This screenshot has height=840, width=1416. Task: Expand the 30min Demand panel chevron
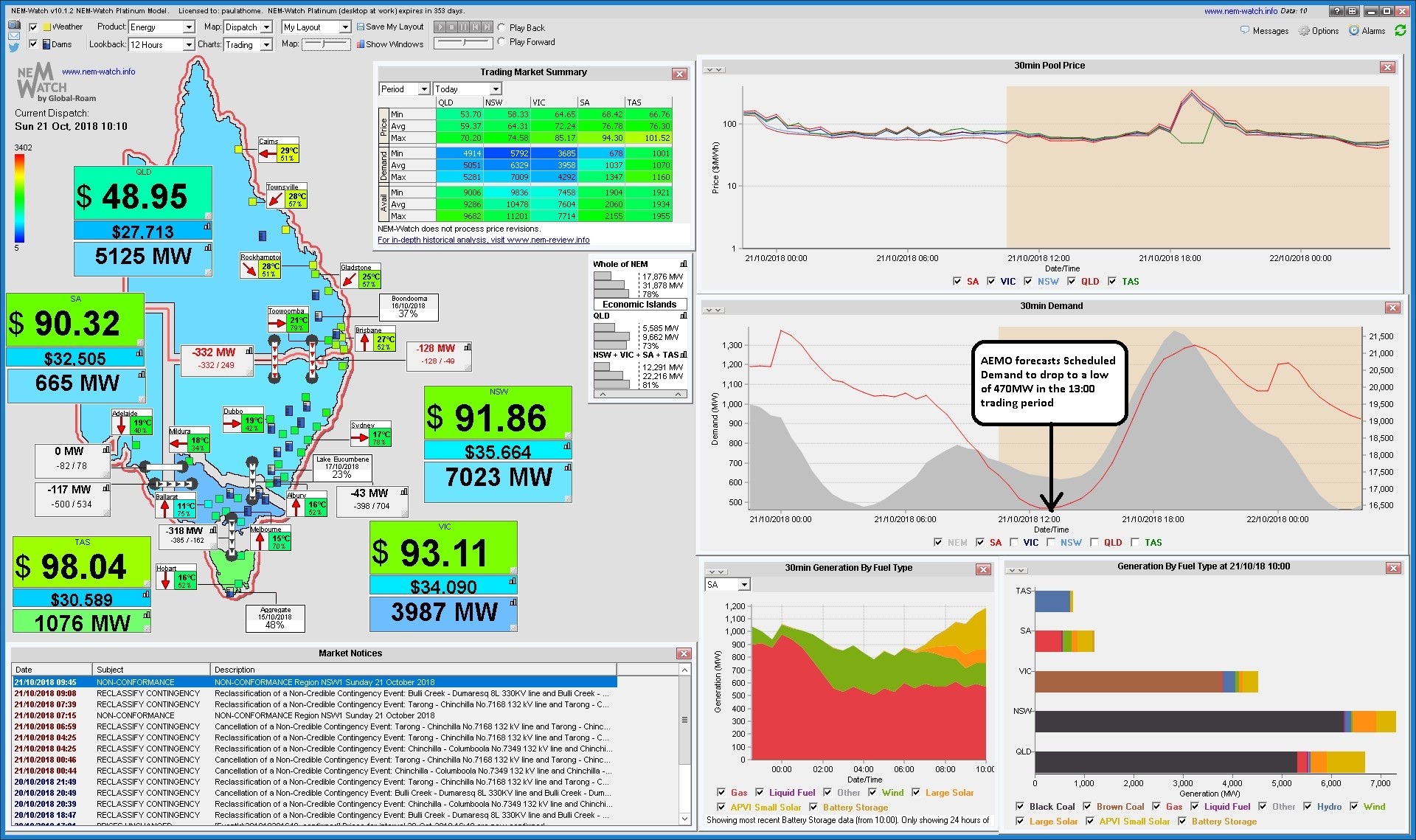click(714, 310)
